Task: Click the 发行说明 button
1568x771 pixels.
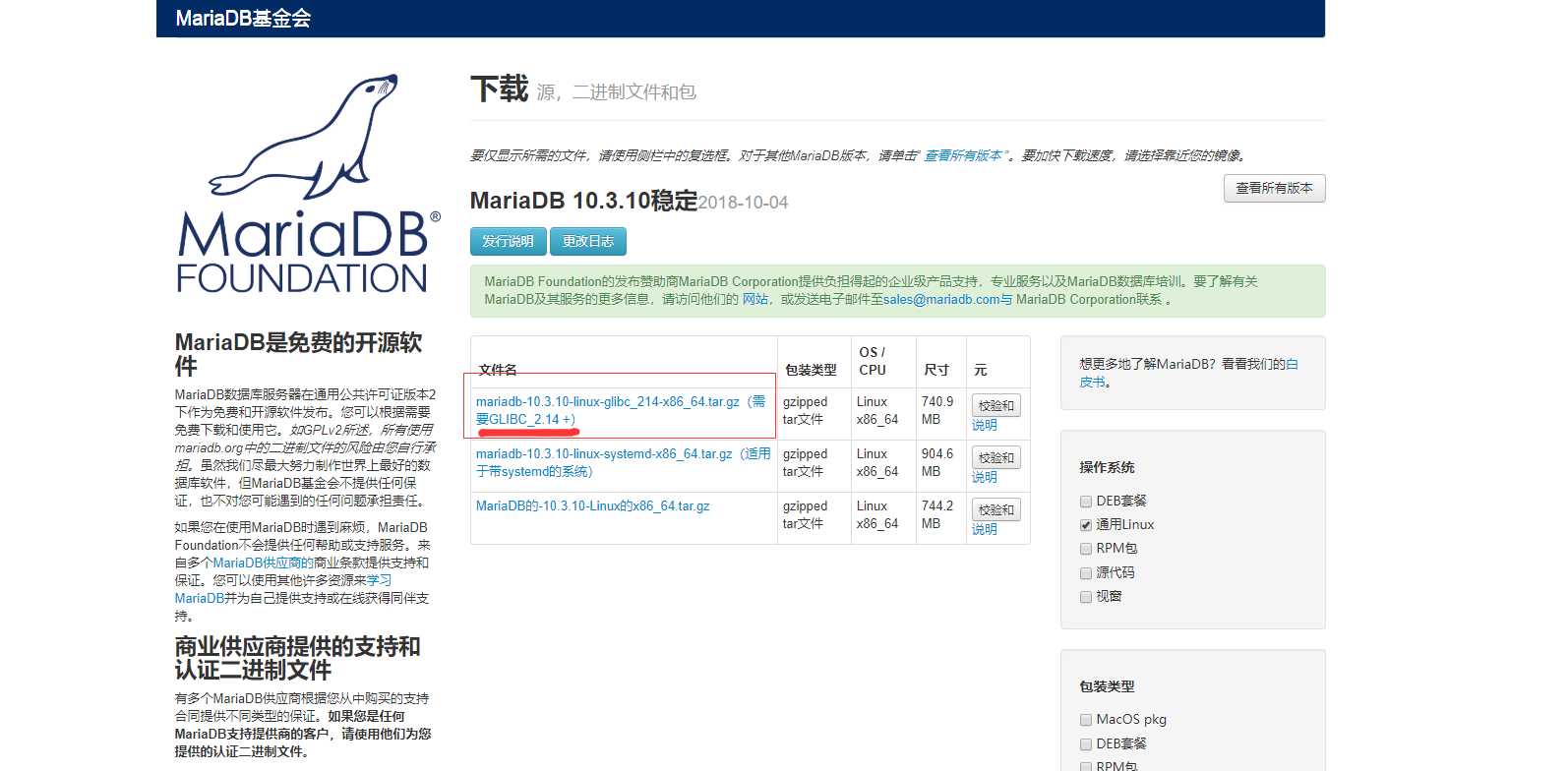Action: coord(508,241)
